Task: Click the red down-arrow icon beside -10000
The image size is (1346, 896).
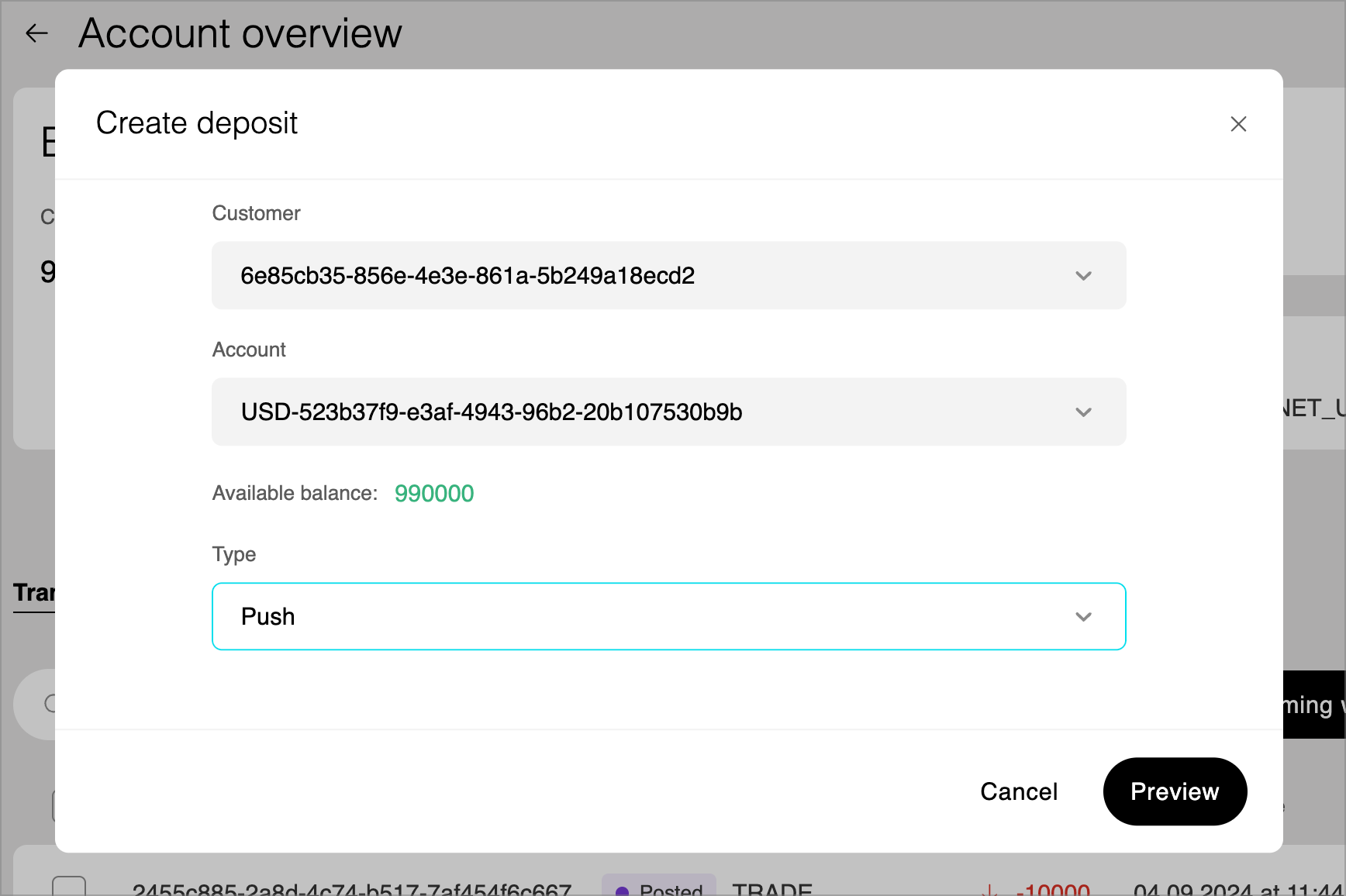Action: coord(988,890)
